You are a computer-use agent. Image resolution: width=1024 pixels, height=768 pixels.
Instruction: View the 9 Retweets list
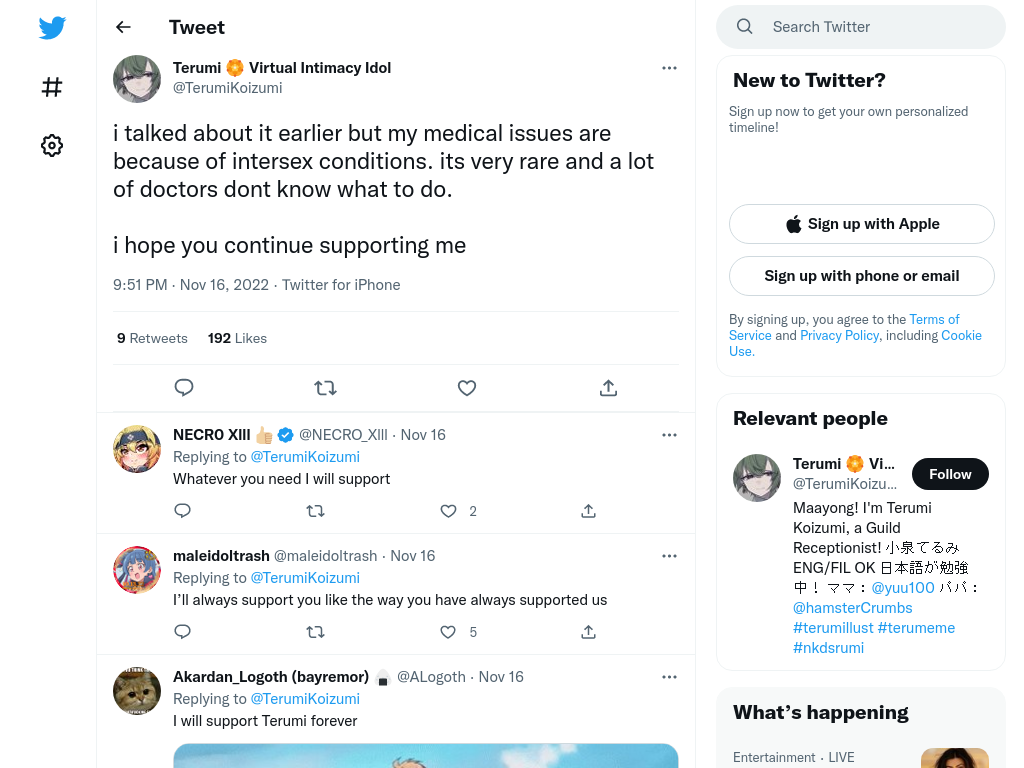pos(152,338)
